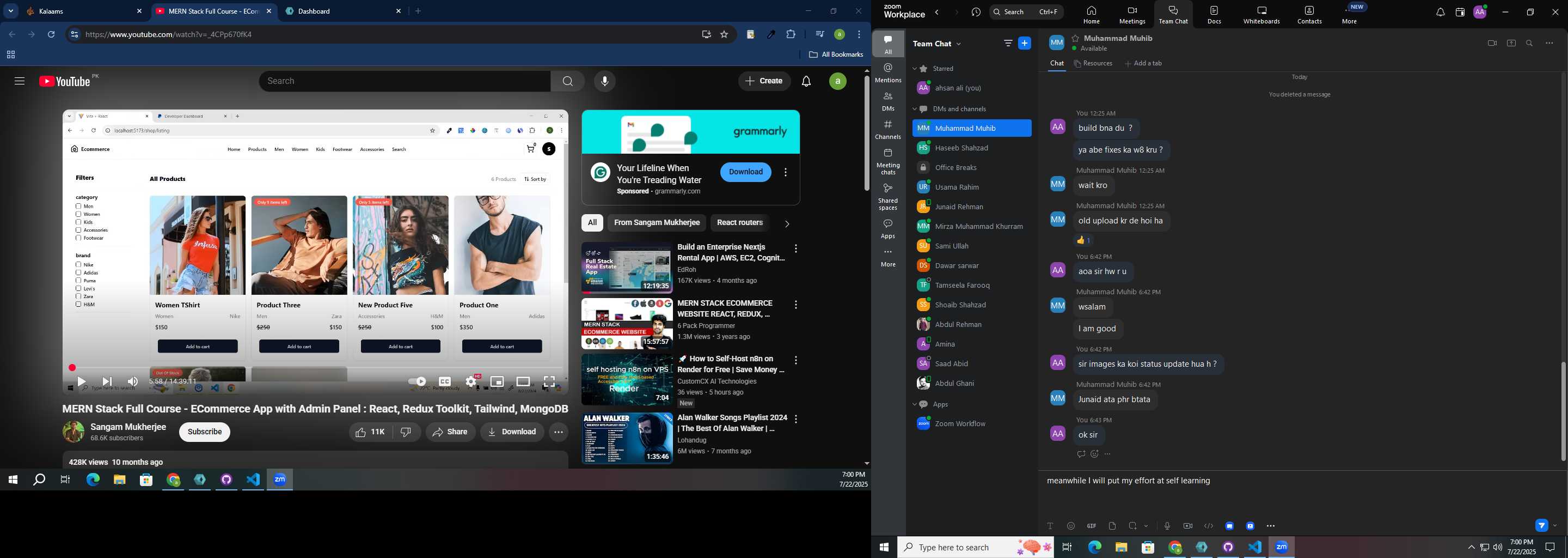Collapse the DMs and channels section
This screenshot has width=1568, height=558.
[x=914, y=109]
